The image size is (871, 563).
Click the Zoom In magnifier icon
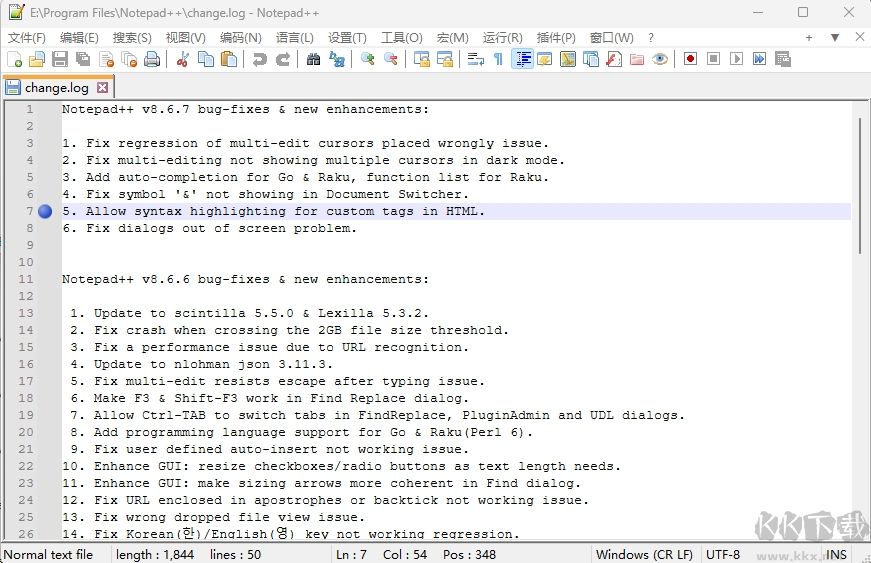click(x=367, y=59)
